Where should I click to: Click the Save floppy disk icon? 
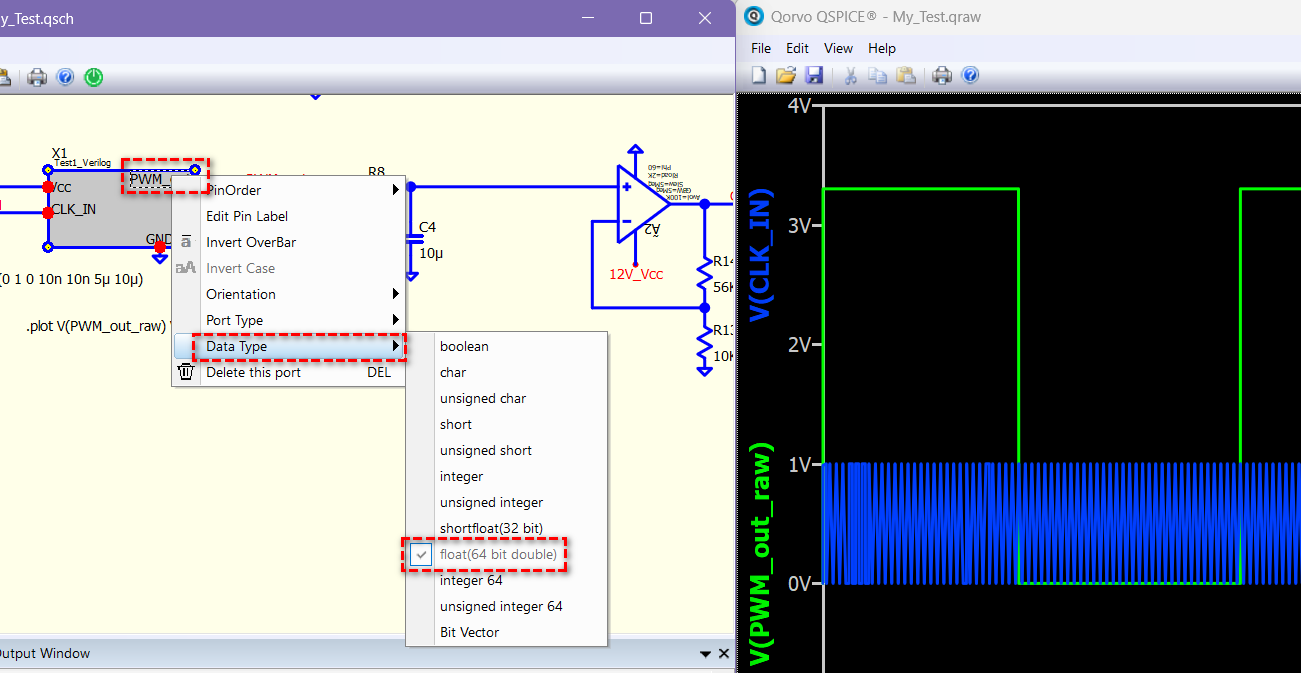tap(814, 75)
